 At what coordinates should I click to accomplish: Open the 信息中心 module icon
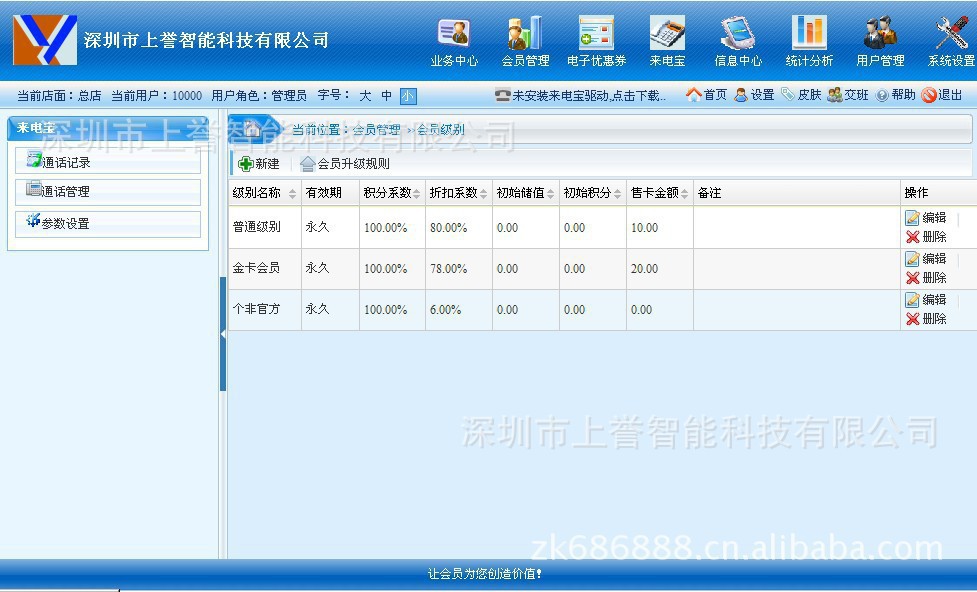(x=738, y=35)
